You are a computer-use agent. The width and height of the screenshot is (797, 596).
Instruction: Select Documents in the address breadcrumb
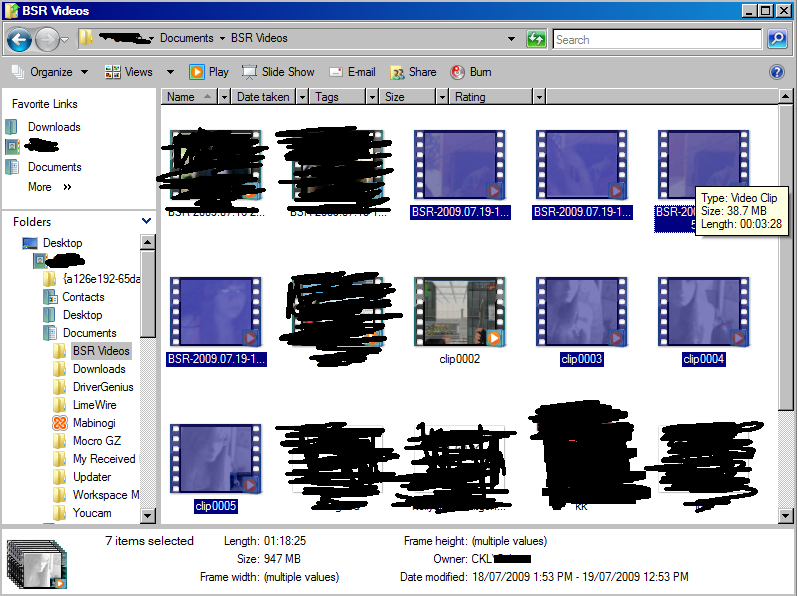tap(187, 38)
